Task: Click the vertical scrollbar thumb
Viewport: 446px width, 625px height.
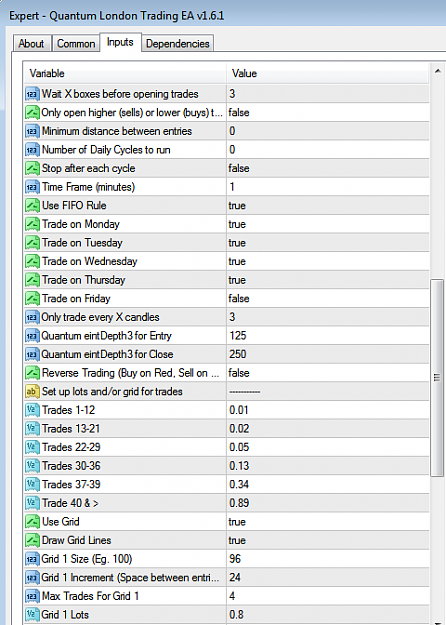Action: click(437, 377)
